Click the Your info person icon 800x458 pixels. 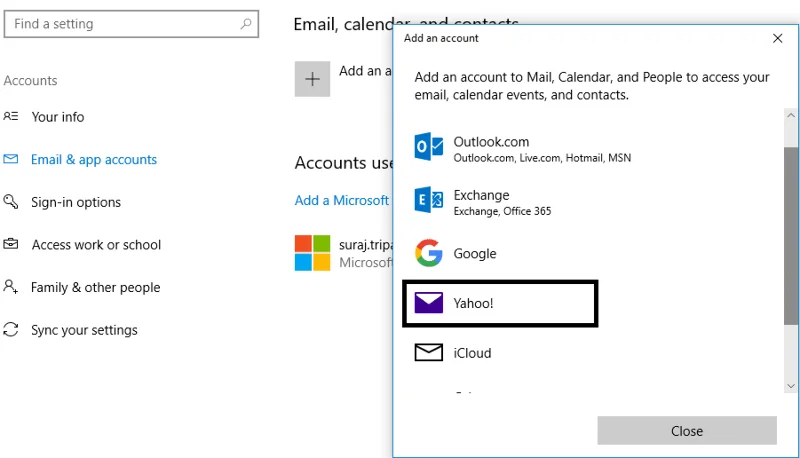coord(11,116)
